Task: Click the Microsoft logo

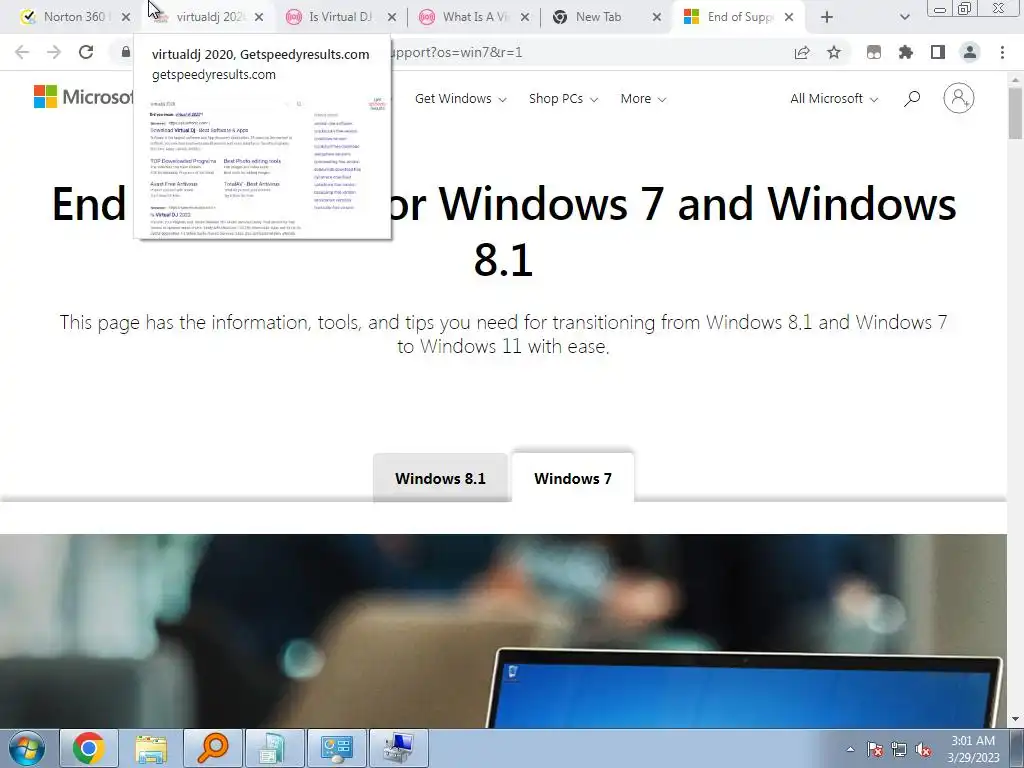Action: tap(83, 97)
